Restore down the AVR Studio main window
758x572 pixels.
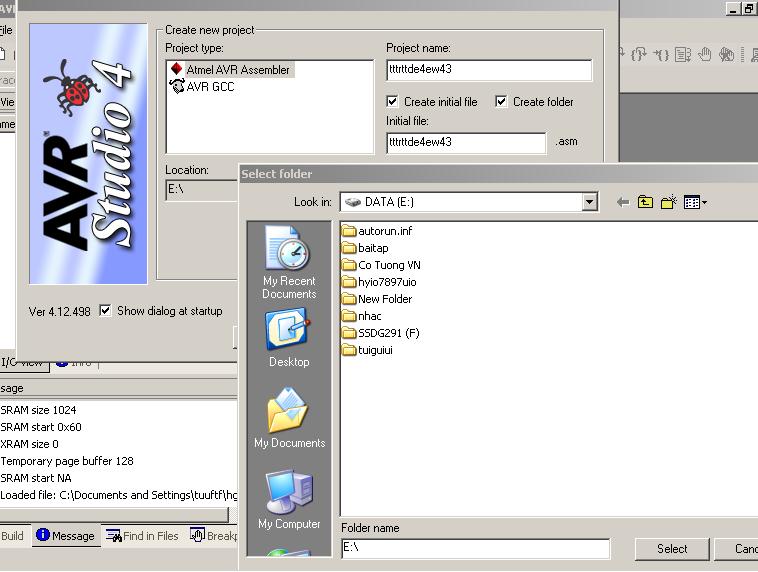pyautogui.click(x=749, y=9)
